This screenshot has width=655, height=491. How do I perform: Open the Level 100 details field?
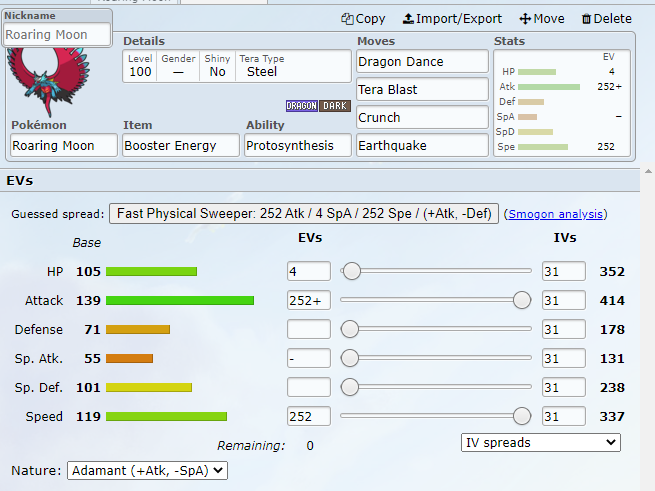tap(140, 66)
